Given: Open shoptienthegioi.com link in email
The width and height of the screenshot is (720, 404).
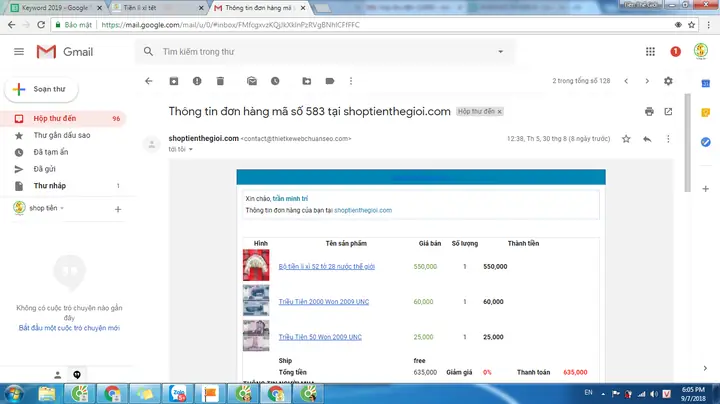Looking at the screenshot, I should [x=363, y=210].
